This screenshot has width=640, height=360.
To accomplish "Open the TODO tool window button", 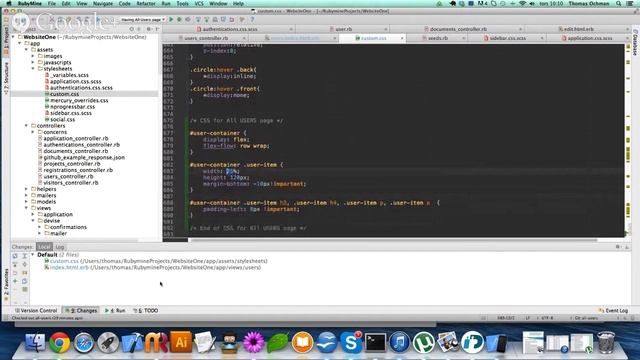I will tap(146, 311).
